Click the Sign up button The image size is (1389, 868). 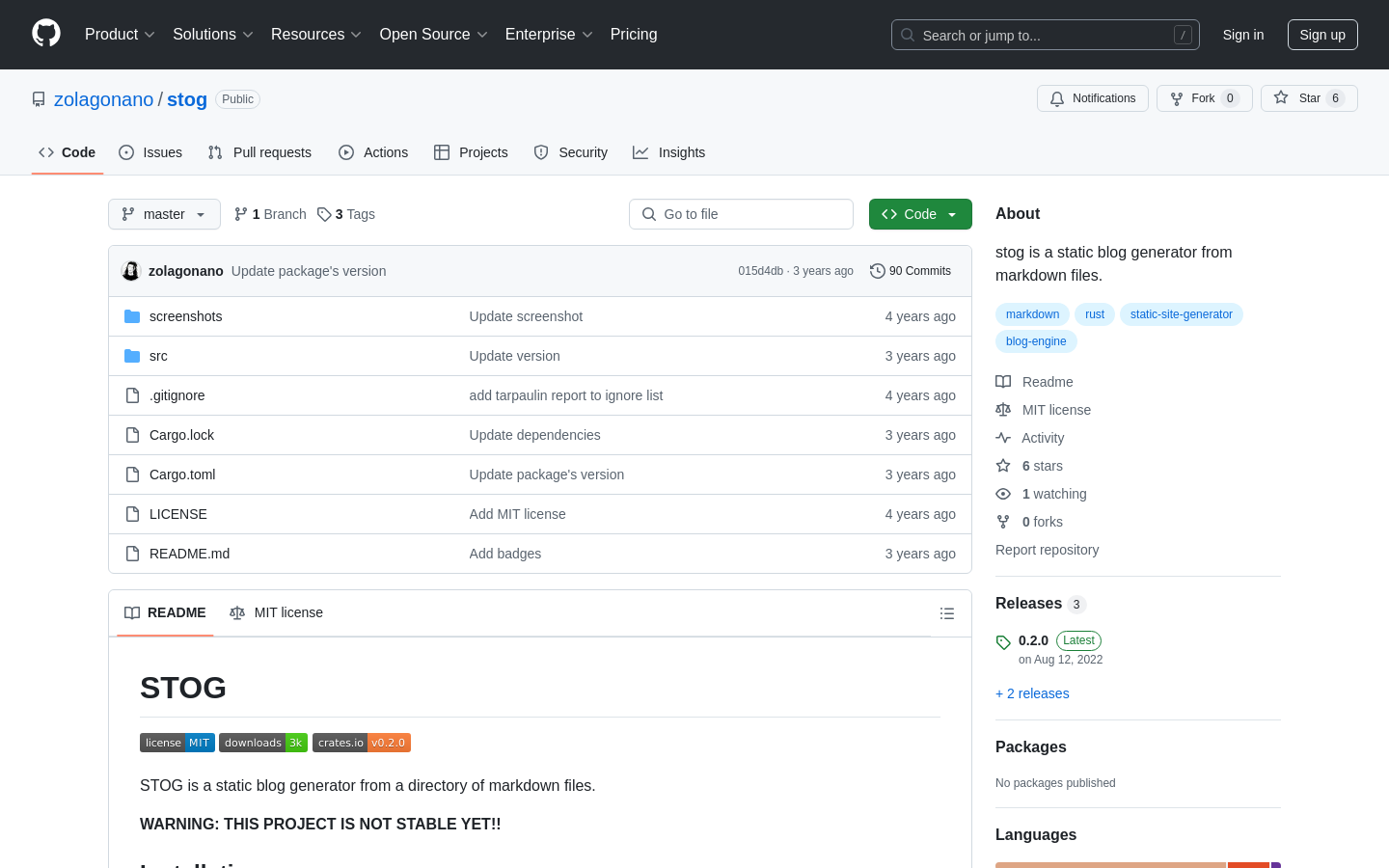tap(1322, 35)
